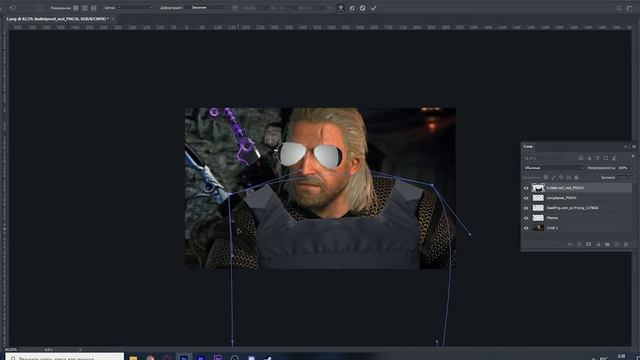Select the 2.png document tab

pos(57,19)
